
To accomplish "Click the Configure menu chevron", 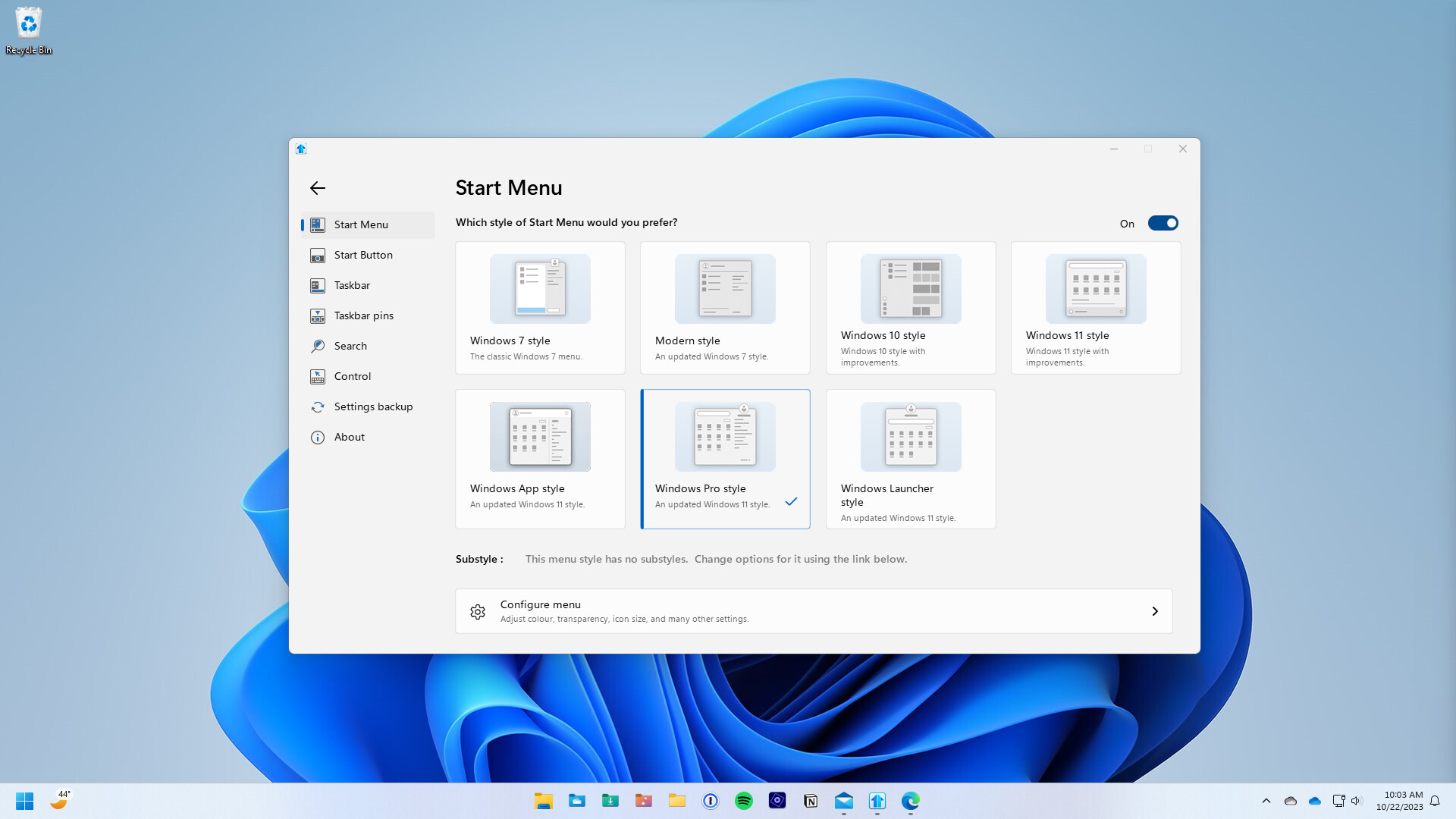I will 1155,610.
